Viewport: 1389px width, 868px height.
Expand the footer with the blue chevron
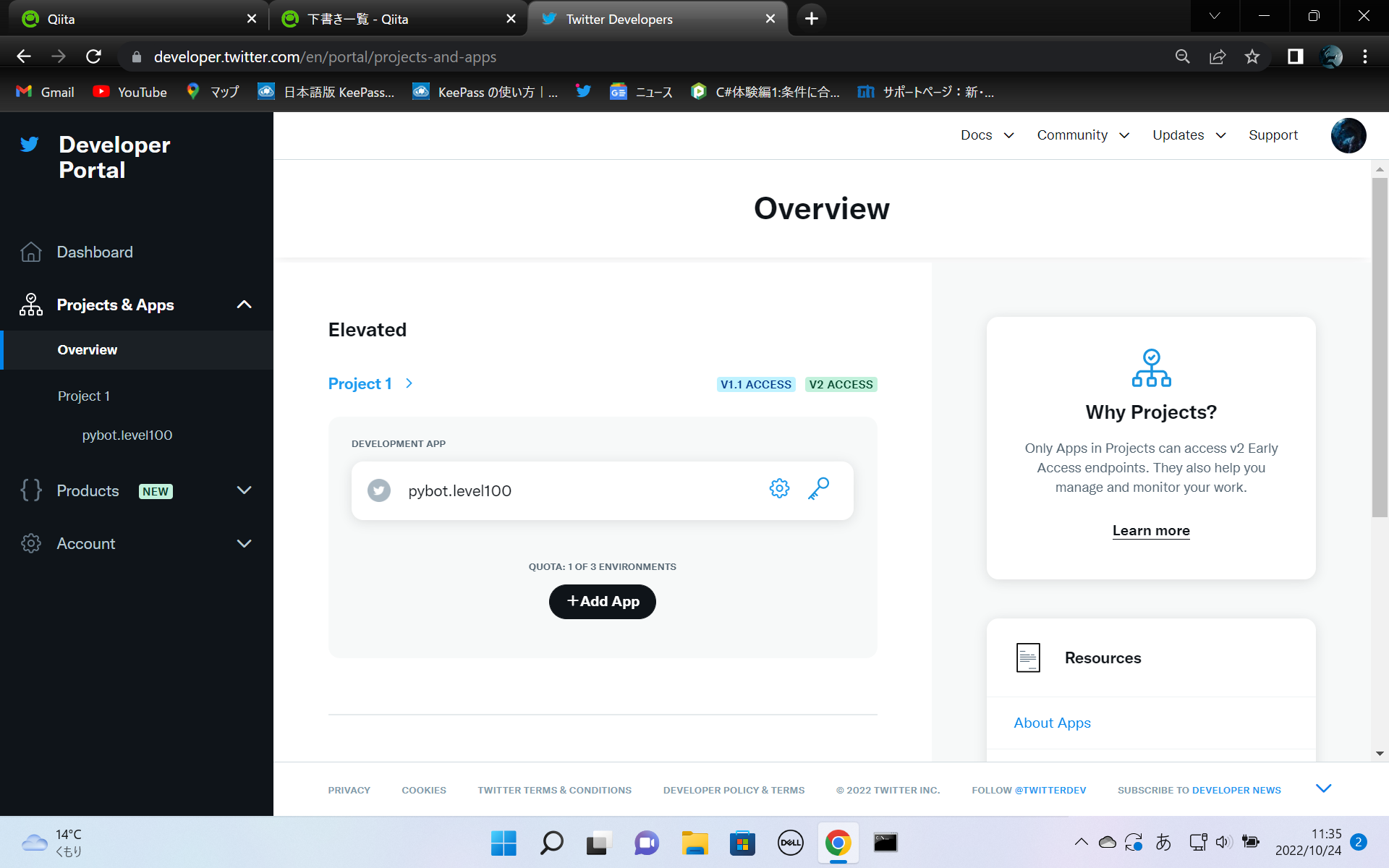[x=1323, y=788]
